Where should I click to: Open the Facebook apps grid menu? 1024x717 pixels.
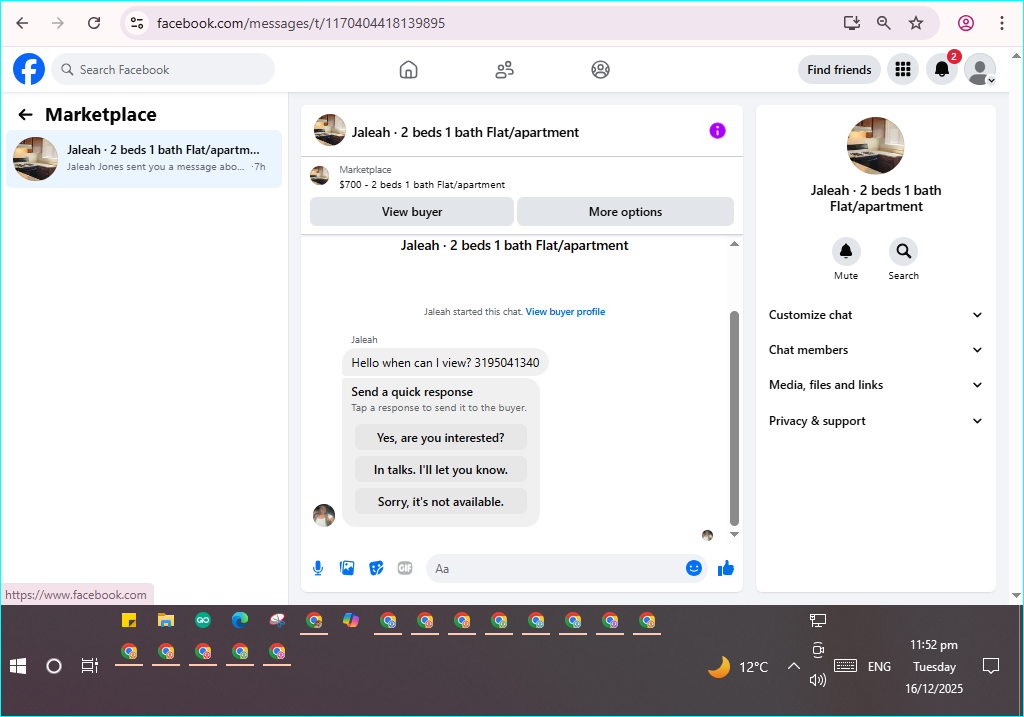(903, 69)
